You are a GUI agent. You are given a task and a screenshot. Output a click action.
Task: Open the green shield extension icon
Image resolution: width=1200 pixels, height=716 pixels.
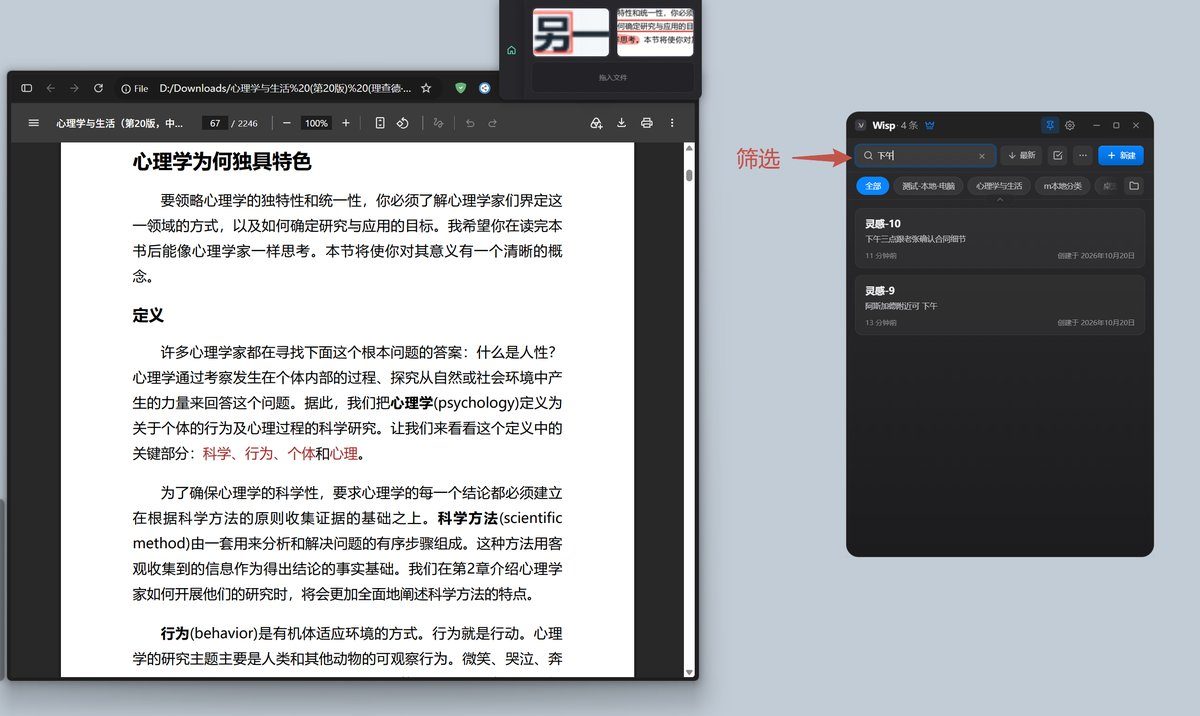click(461, 88)
